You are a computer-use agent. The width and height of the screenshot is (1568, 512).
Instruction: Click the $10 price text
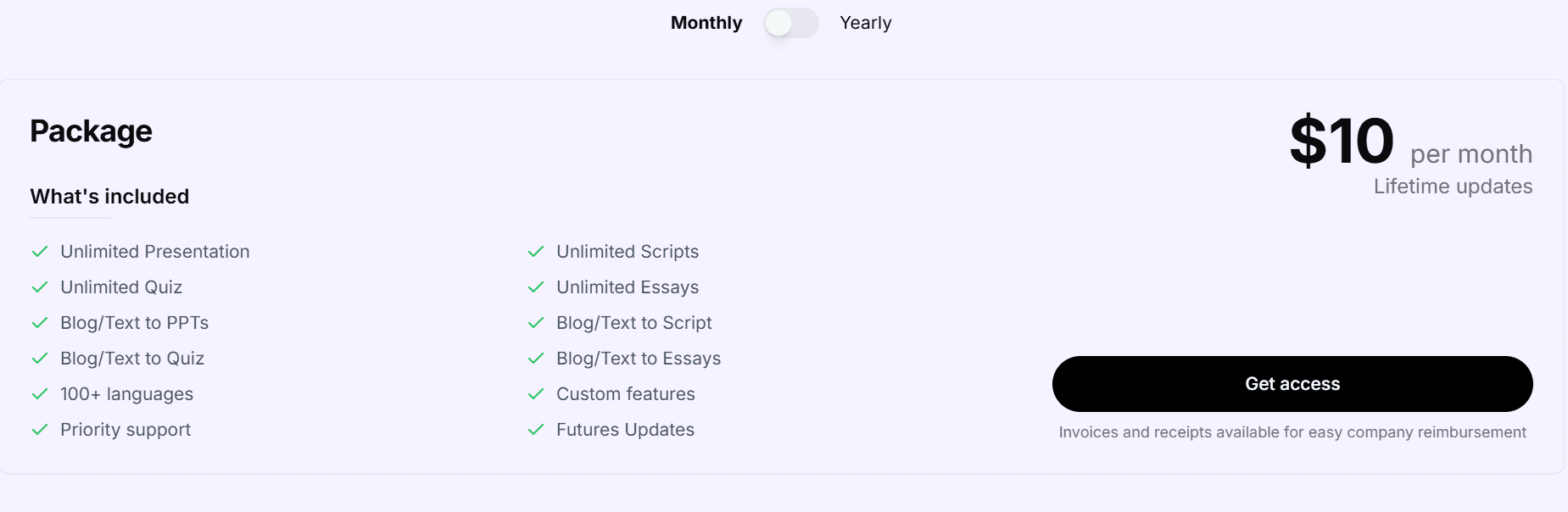pyautogui.click(x=1341, y=141)
